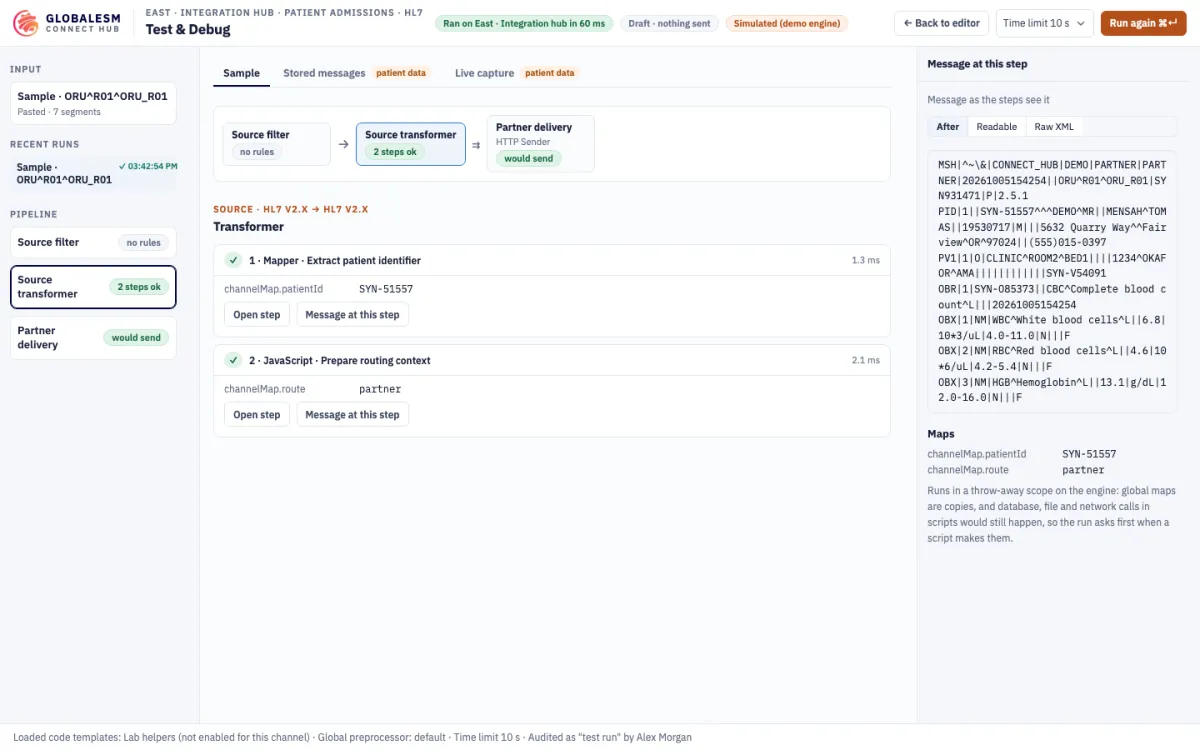1200x750 pixels.
Task: Select Partner delivery in the Pipeline sidebar
Action: [x=93, y=338]
